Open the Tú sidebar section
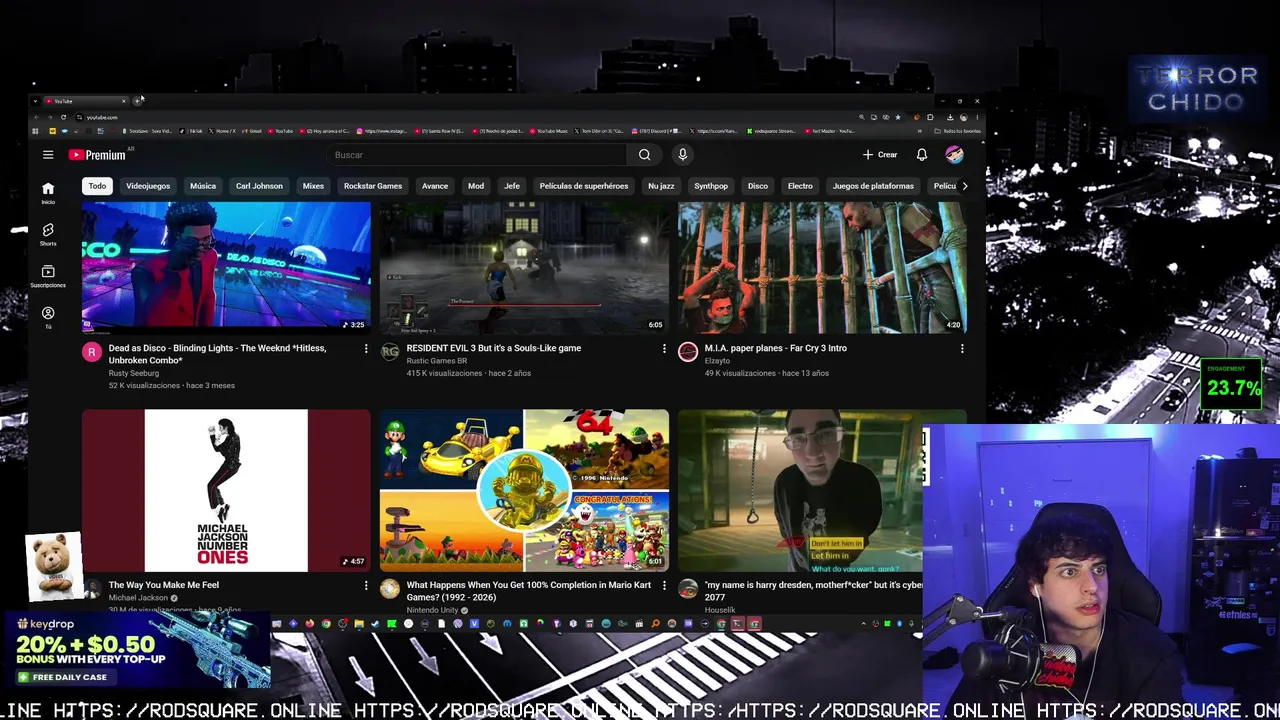The height and width of the screenshot is (720, 1280). coord(48,318)
